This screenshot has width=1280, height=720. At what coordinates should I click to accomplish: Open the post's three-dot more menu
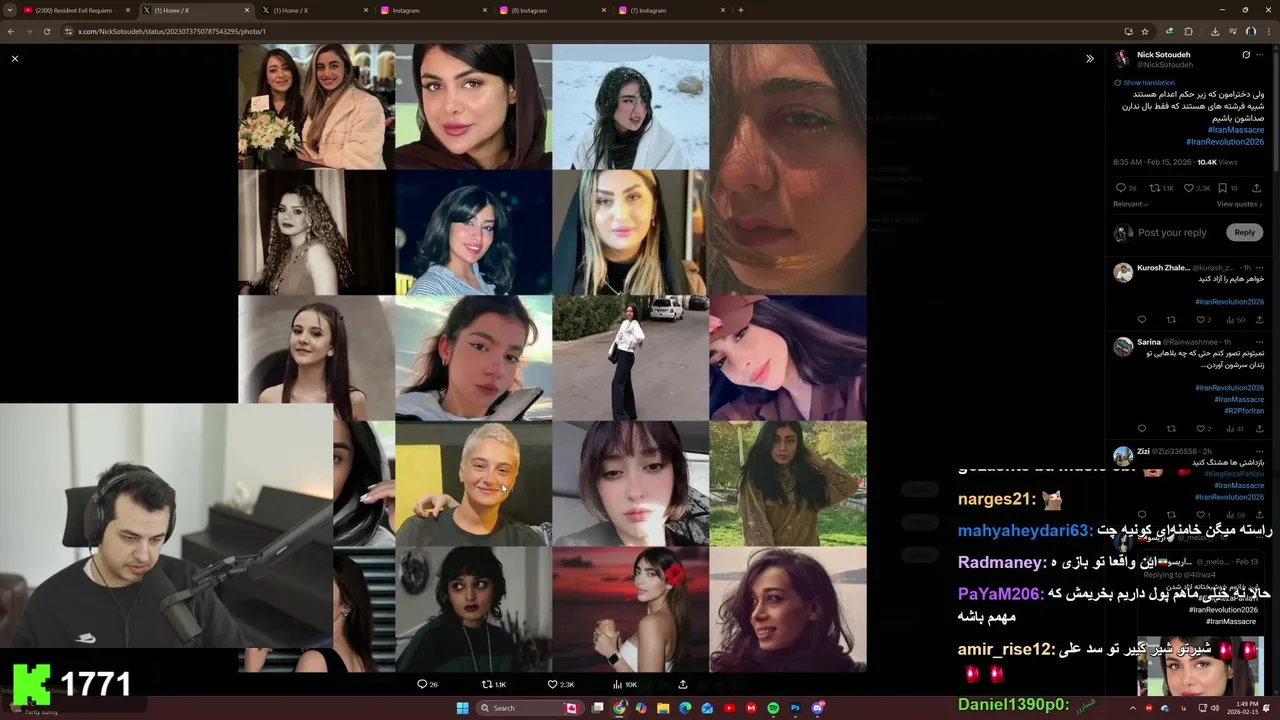pyautogui.click(x=1260, y=55)
